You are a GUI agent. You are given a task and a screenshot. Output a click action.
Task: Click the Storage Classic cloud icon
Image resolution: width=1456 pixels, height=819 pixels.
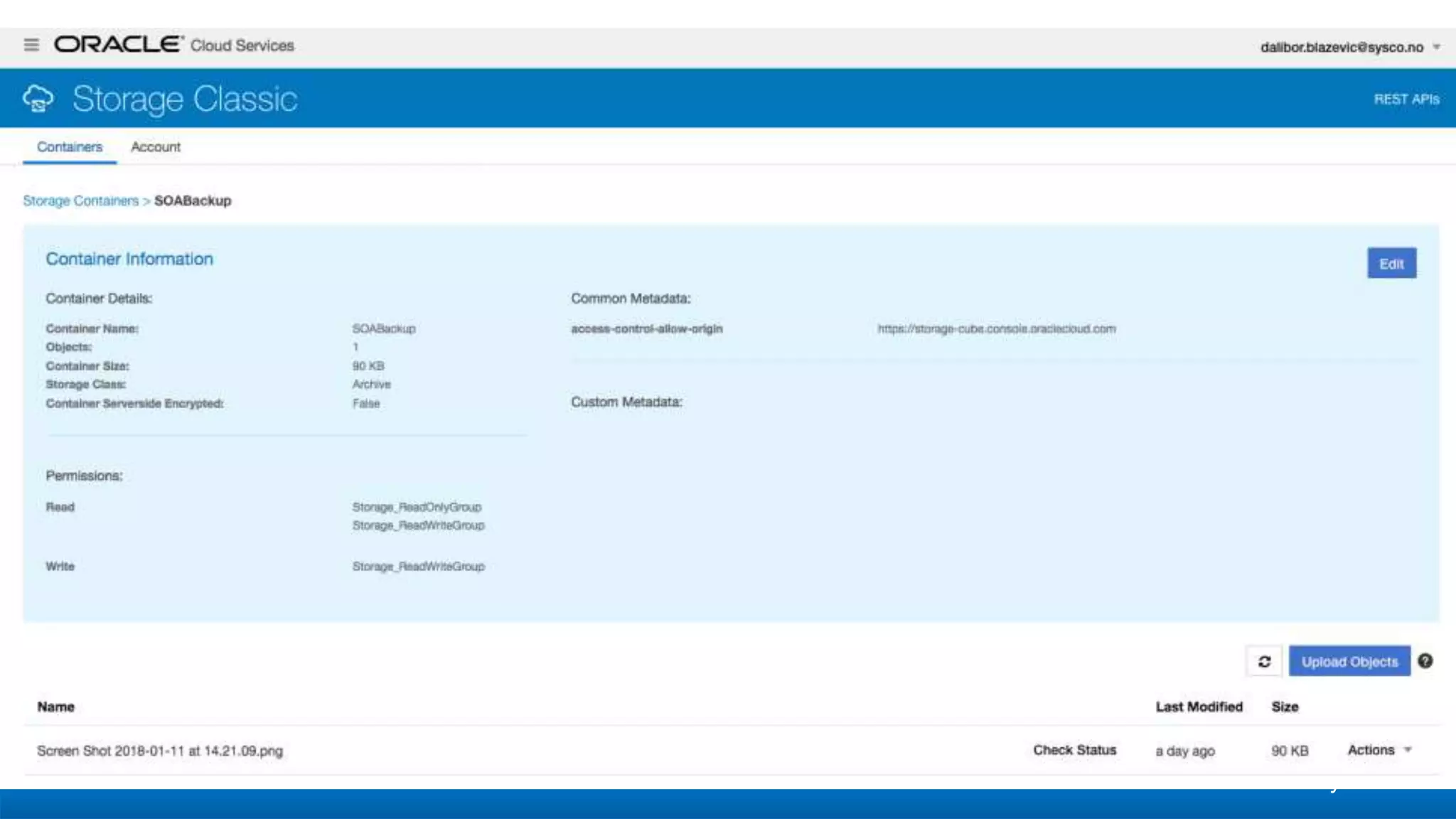pyautogui.click(x=38, y=99)
